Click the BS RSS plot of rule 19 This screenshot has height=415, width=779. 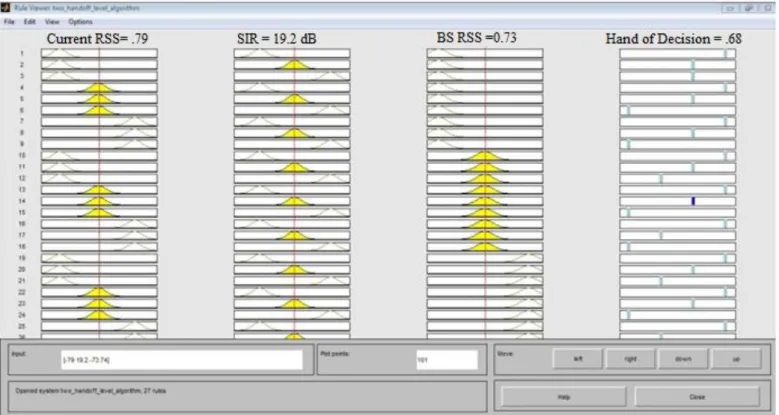485,258
